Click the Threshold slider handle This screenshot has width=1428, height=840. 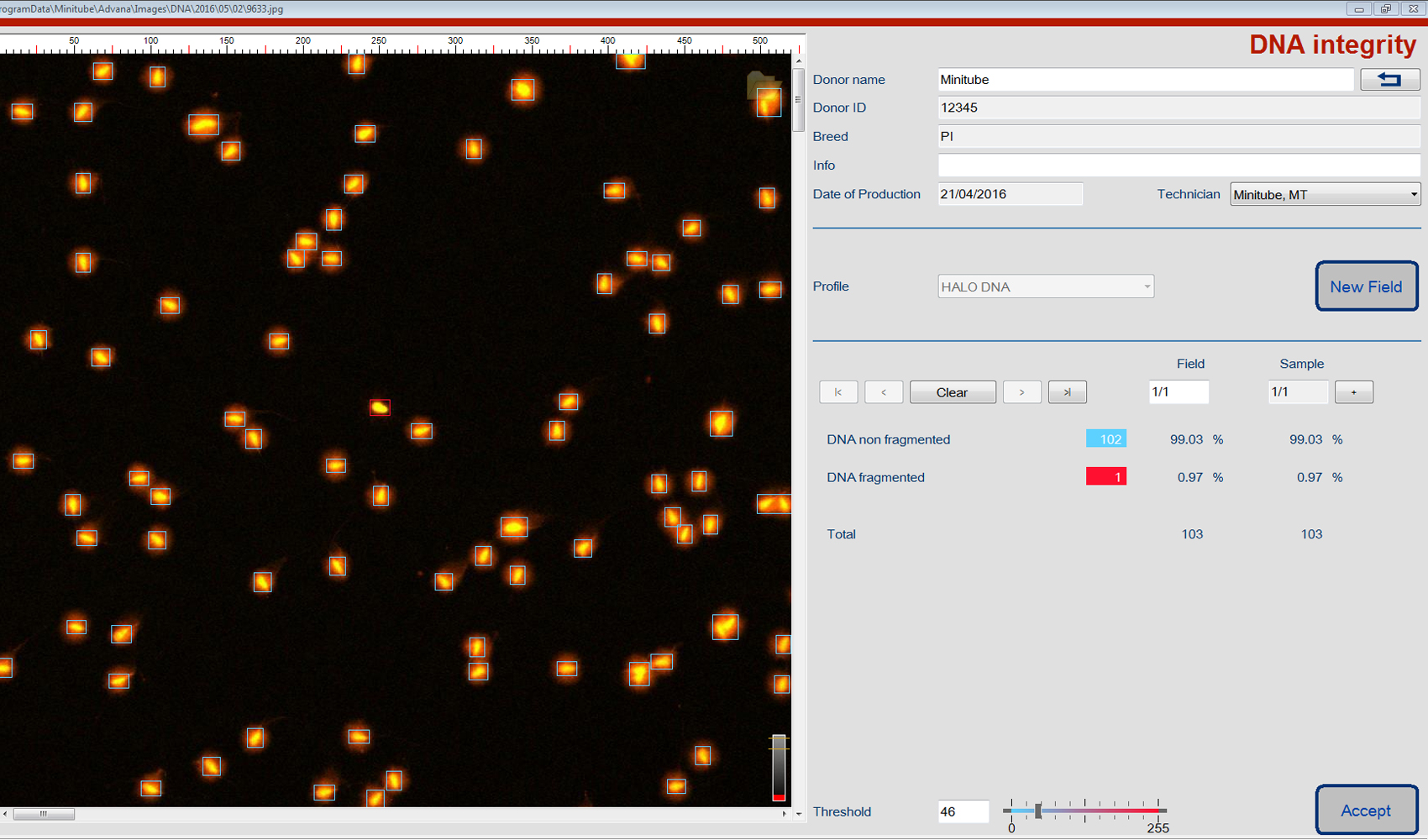pos(1038,811)
